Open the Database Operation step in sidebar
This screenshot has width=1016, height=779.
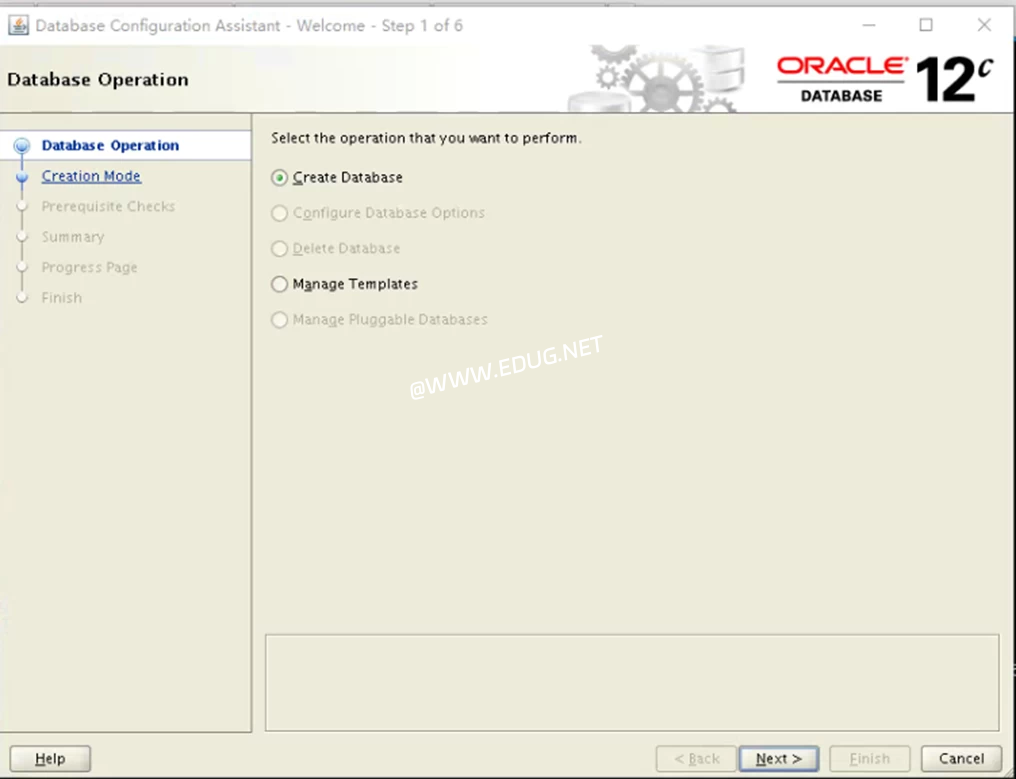[110, 146]
